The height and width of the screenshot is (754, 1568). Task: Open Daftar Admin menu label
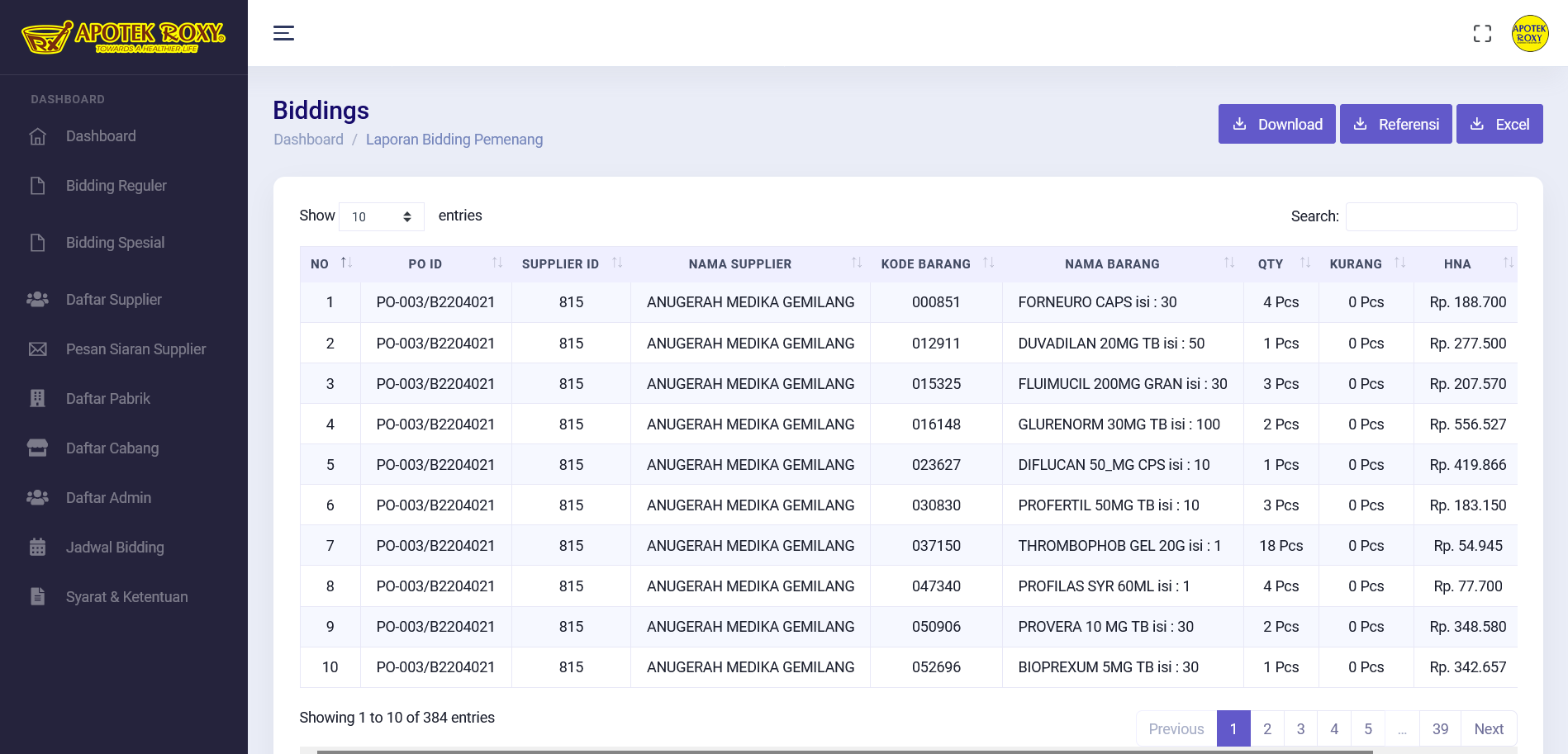pos(108,498)
